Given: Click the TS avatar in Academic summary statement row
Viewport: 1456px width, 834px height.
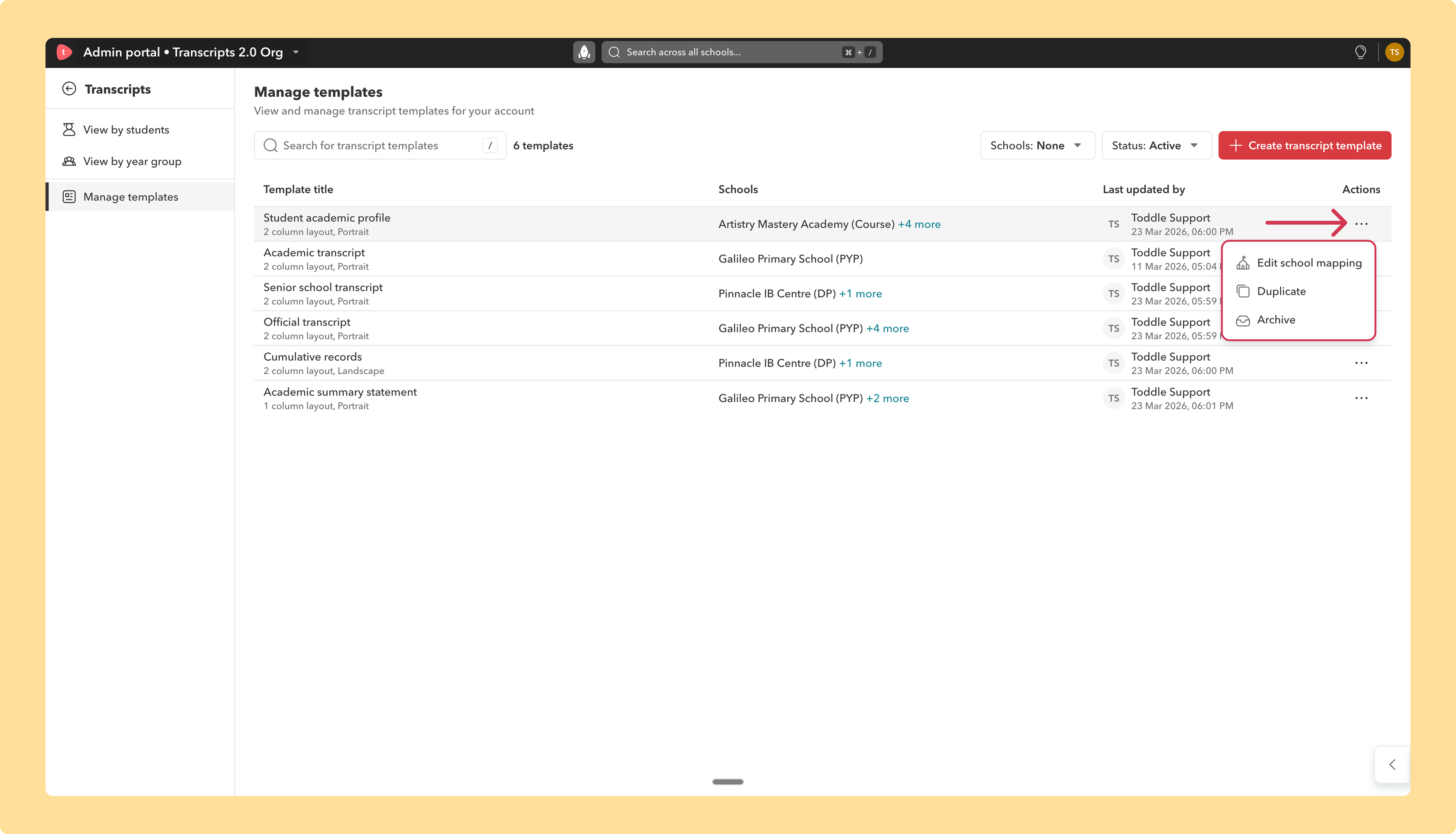Looking at the screenshot, I should [x=1114, y=398].
